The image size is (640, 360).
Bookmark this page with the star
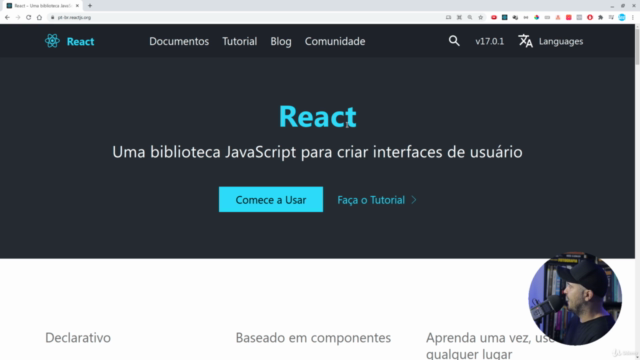coord(481,17)
